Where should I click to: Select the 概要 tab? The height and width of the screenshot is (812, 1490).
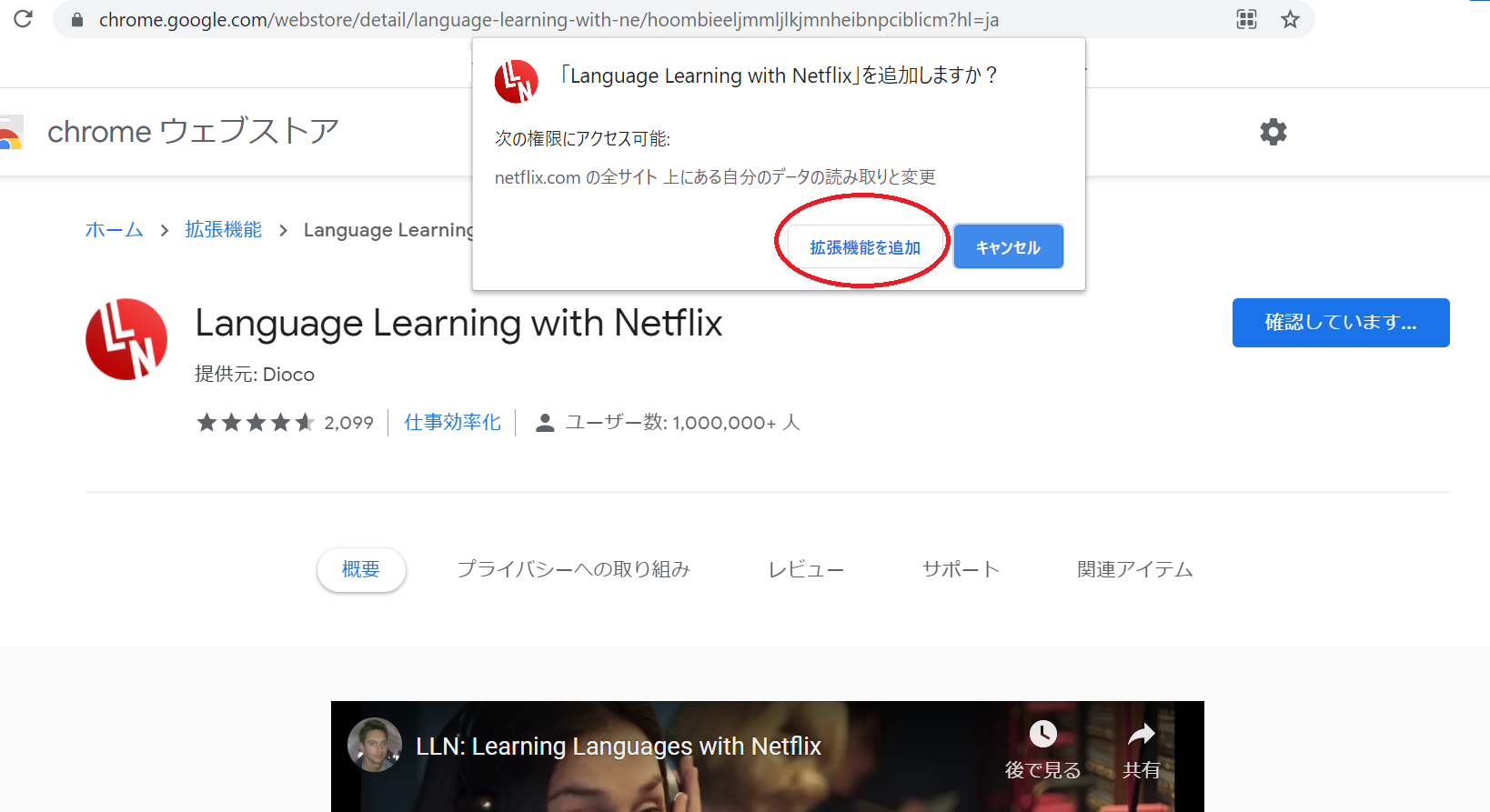(x=361, y=570)
